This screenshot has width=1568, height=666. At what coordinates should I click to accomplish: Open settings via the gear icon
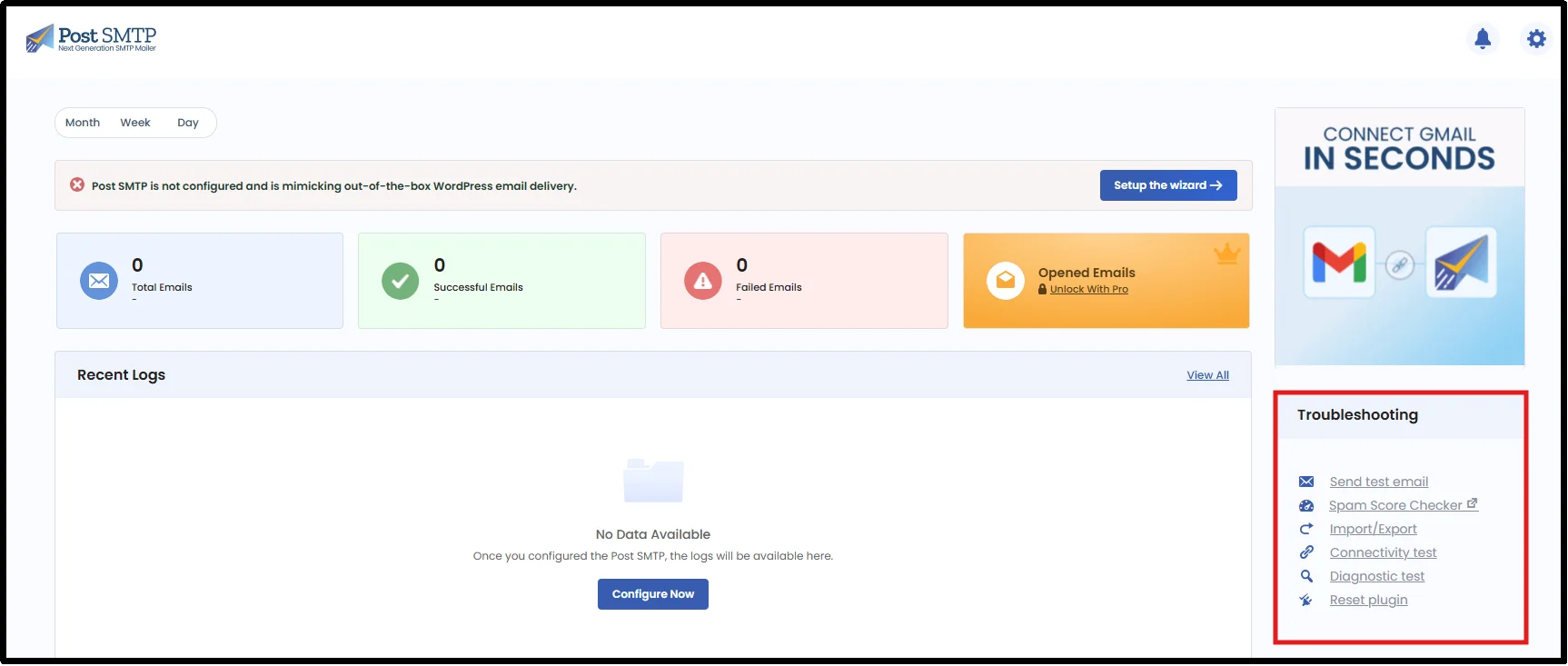(x=1536, y=39)
